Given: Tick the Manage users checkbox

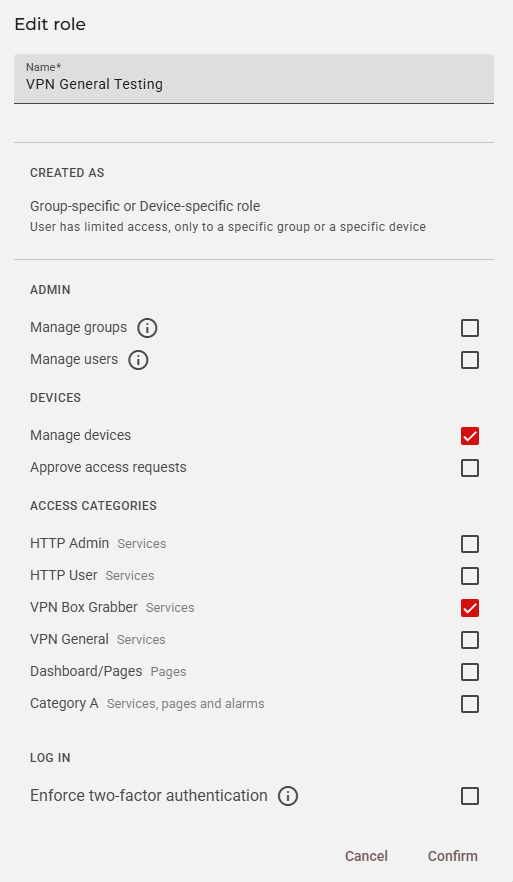Looking at the screenshot, I should [470, 360].
